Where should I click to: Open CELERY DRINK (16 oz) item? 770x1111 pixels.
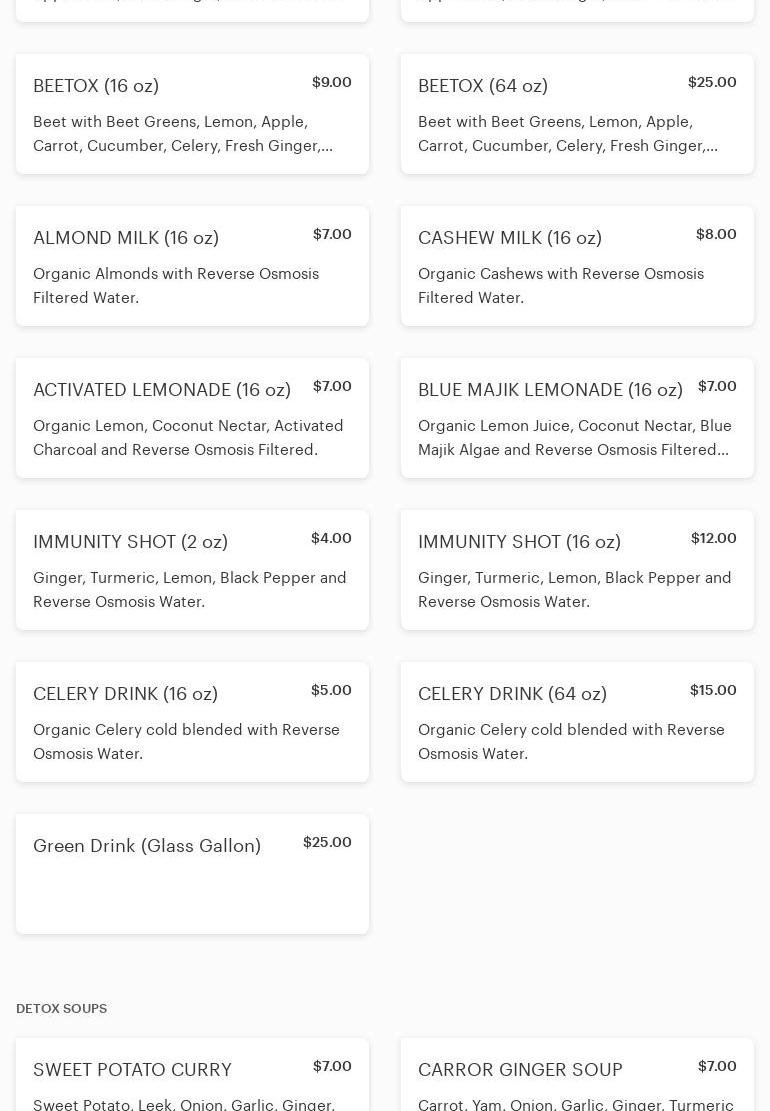[x=192, y=722]
